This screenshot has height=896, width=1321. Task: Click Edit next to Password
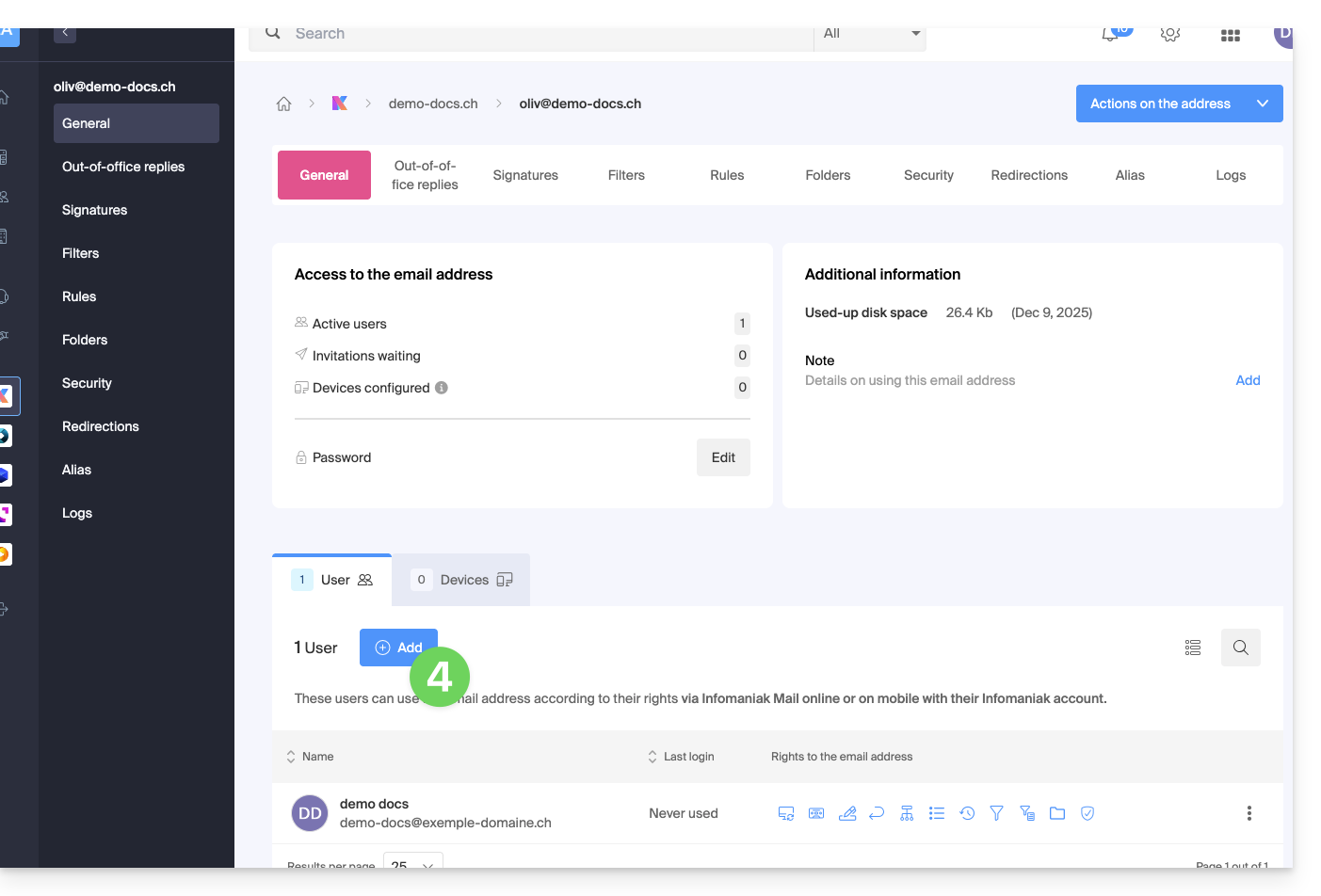point(723,457)
